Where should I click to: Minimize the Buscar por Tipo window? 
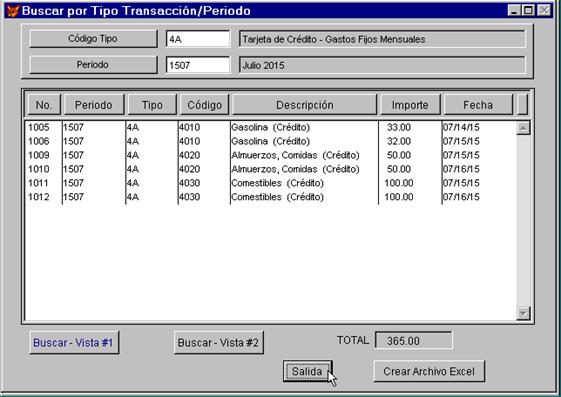(x=514, y=10)
